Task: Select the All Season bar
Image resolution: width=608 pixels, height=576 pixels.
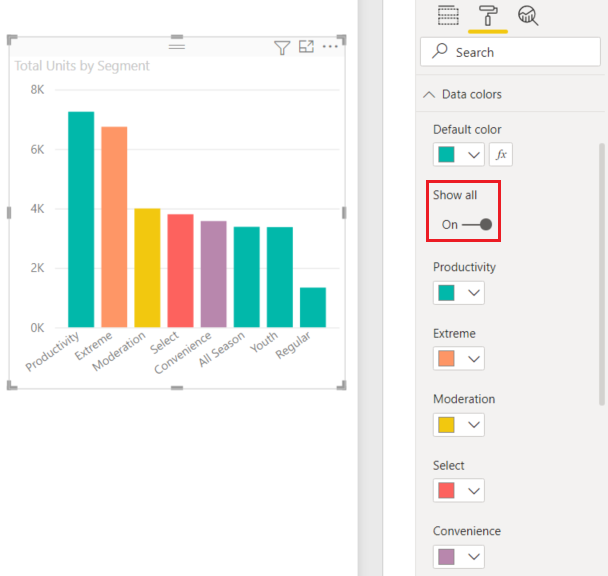Action: click(x=247, y=277)
